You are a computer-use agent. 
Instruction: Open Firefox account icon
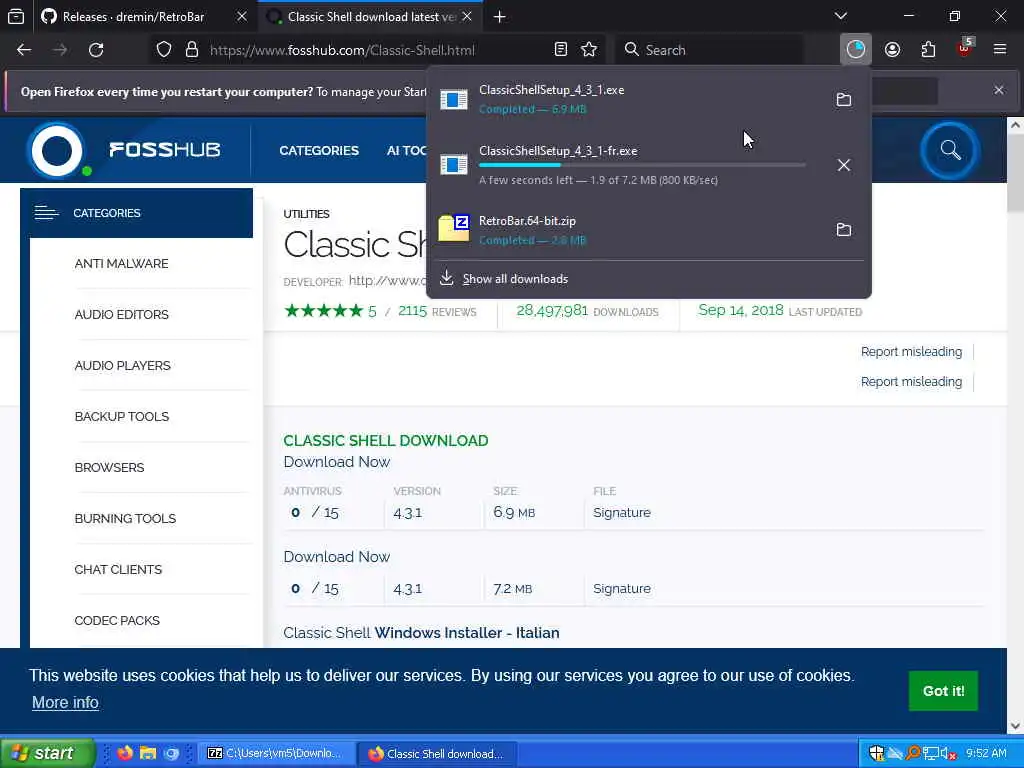click(892, 50)
